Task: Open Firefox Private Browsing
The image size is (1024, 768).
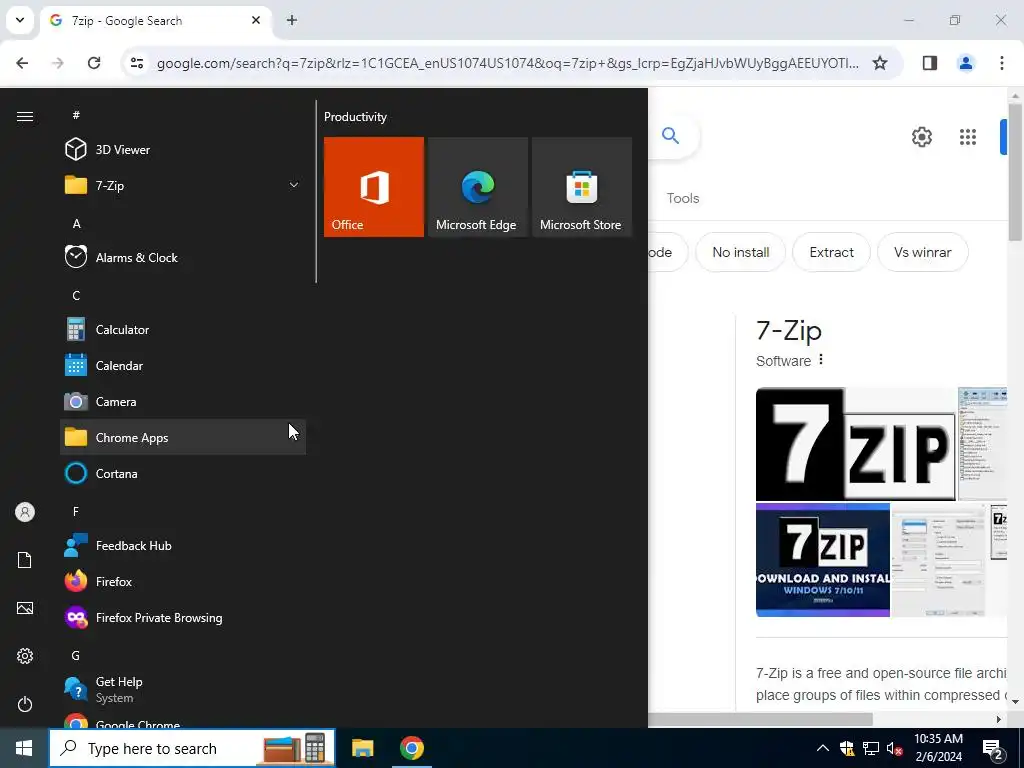Action: 183,618
